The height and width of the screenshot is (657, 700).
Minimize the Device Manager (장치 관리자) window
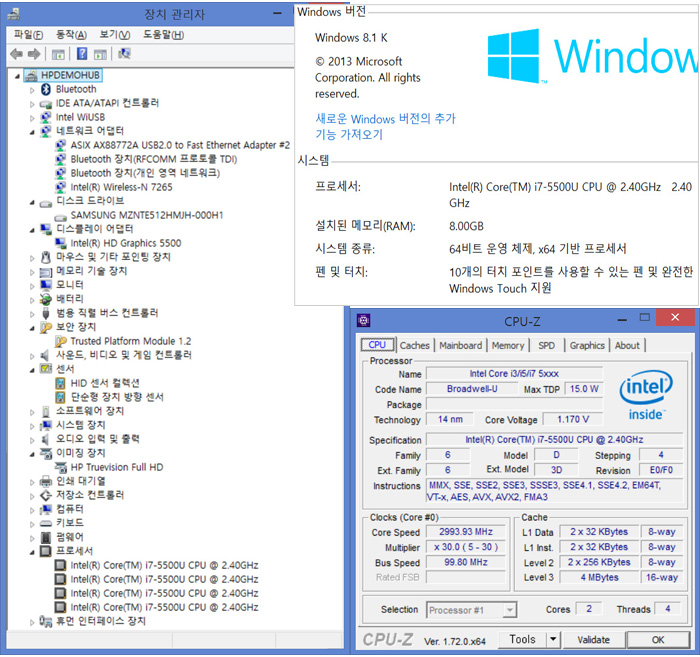[277, 14]
